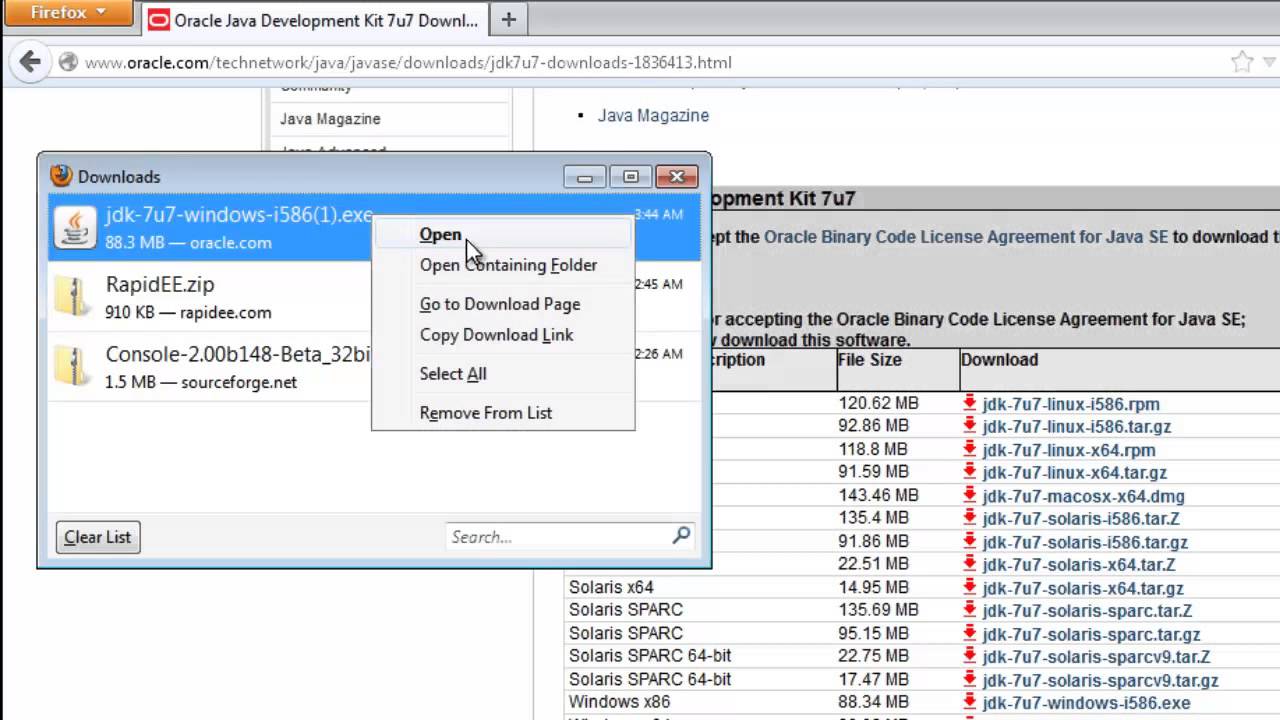Click the globe site identity icon

pyautogui.click(x=68, y=62)
